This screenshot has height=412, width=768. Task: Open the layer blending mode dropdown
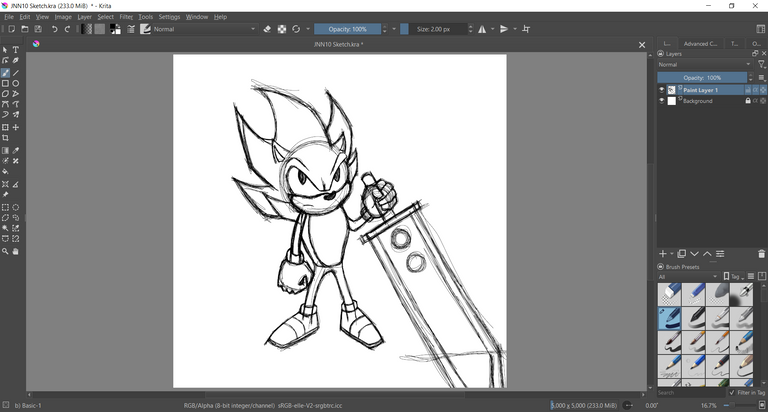(x=705, y=65)
